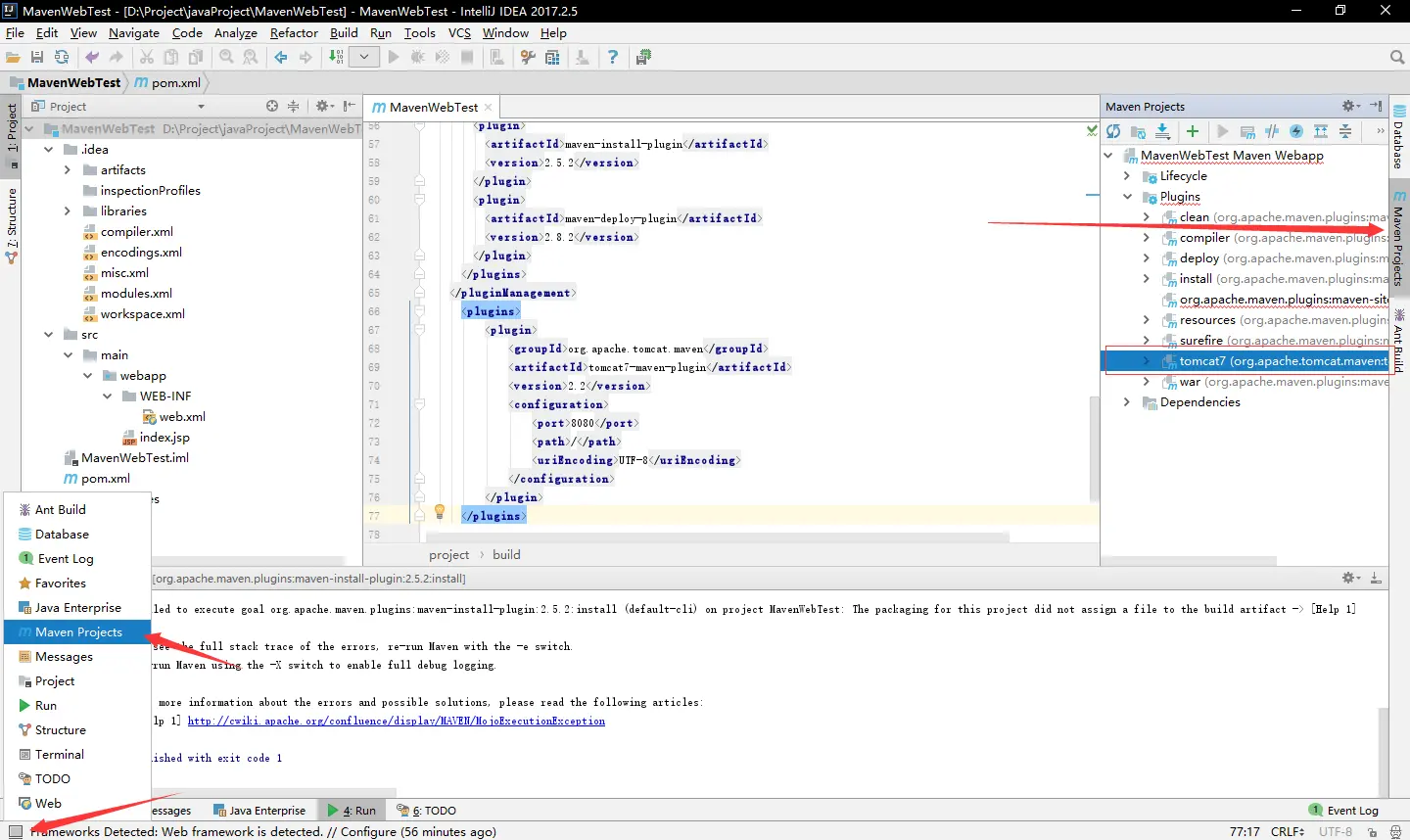1410x840 pixels.
Task: Open the run configuration dropdown
Action: pyautogui.click(x=364, y=58)
